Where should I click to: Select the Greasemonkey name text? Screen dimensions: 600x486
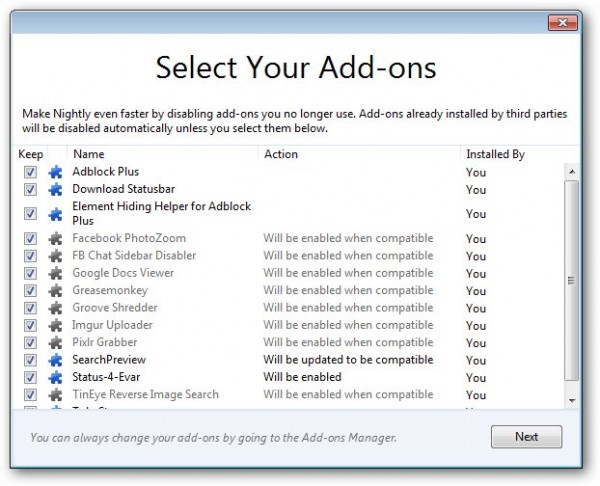coord(110,290)
